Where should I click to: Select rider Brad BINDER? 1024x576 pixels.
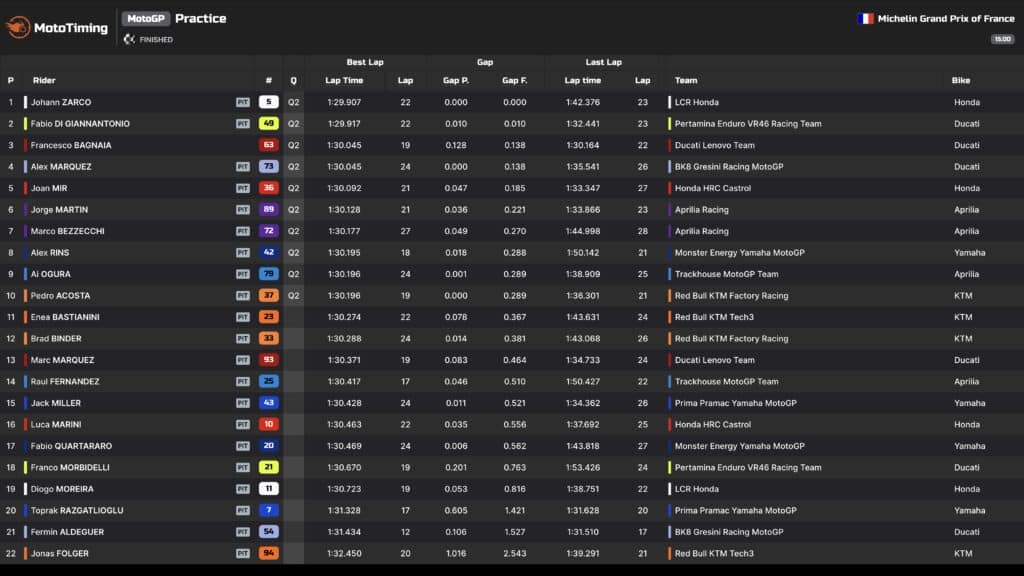(56, 339)
